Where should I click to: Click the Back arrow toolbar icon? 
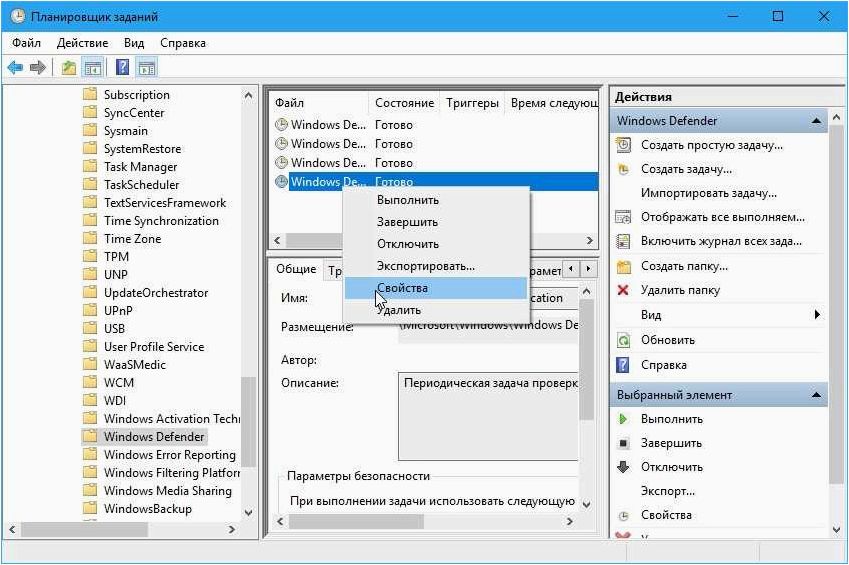15,68
